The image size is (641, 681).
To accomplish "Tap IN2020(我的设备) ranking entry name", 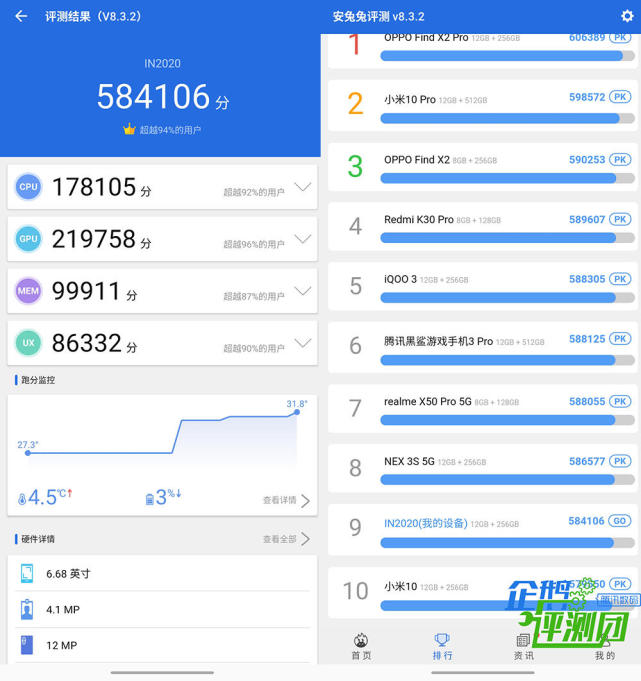I will [426, 523].
